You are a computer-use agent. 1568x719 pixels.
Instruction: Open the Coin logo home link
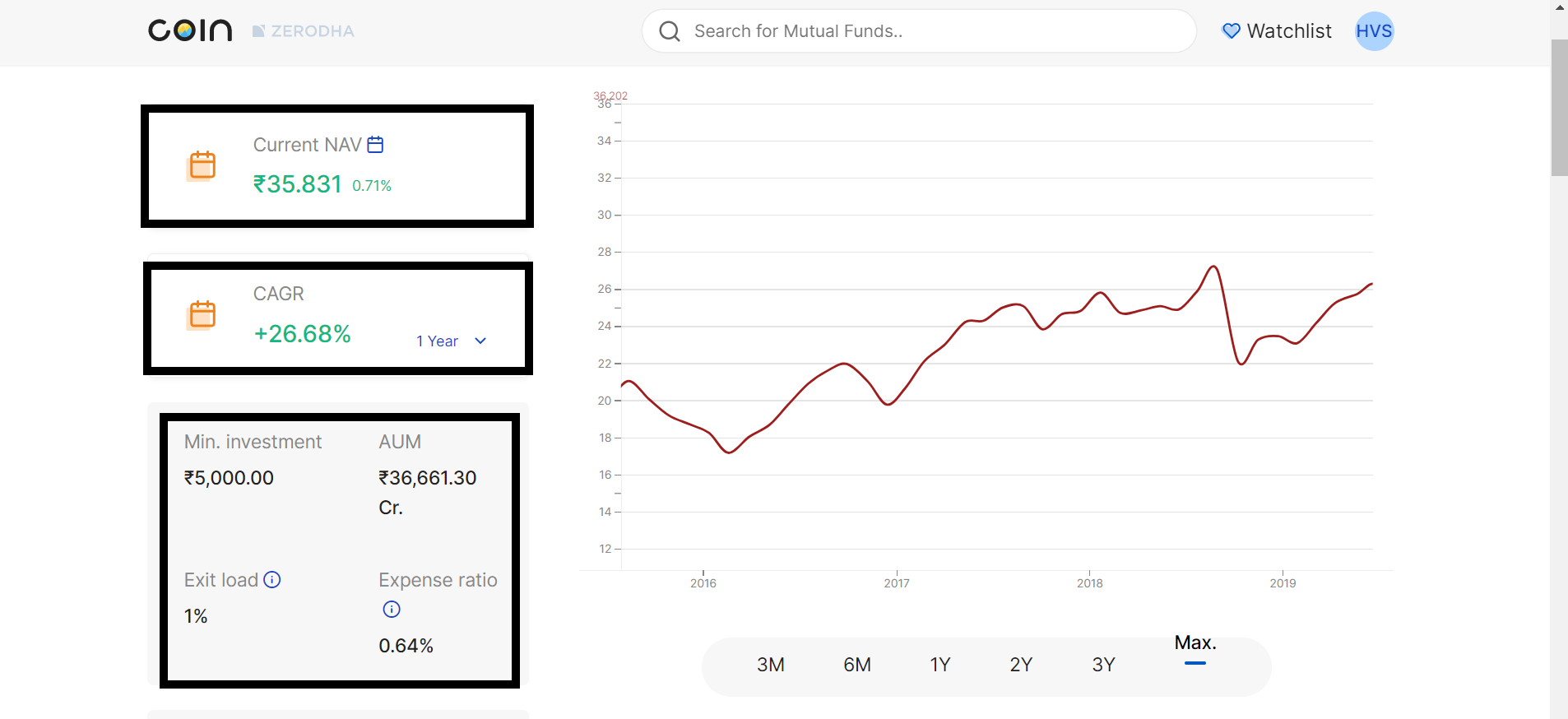(x=190, y=30)
